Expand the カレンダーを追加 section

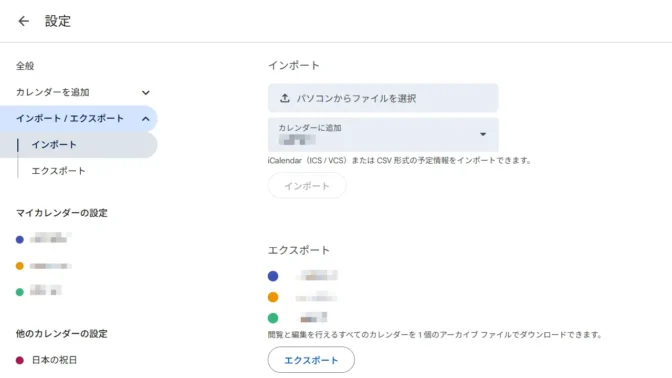click(79, 92)
